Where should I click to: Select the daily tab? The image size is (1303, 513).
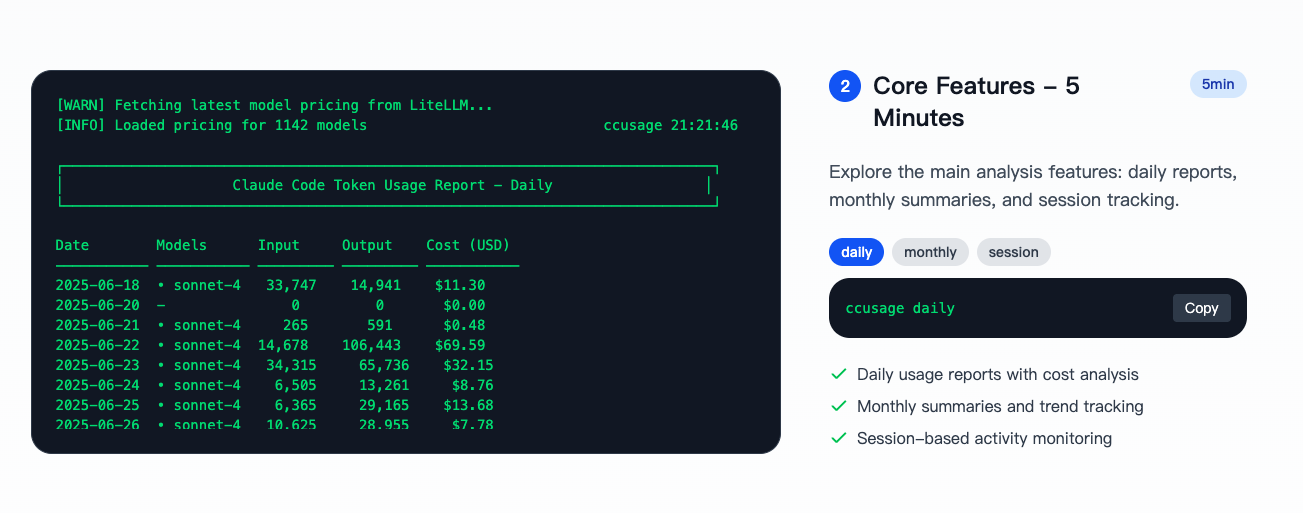[856, 252]
